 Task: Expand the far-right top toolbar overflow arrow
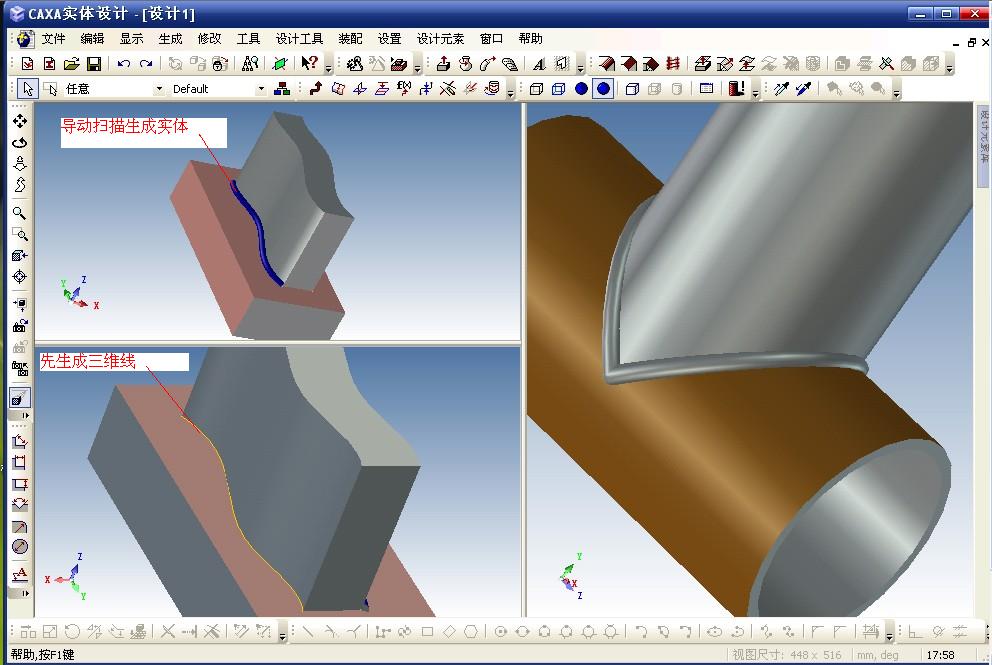[x=949, y=66]
